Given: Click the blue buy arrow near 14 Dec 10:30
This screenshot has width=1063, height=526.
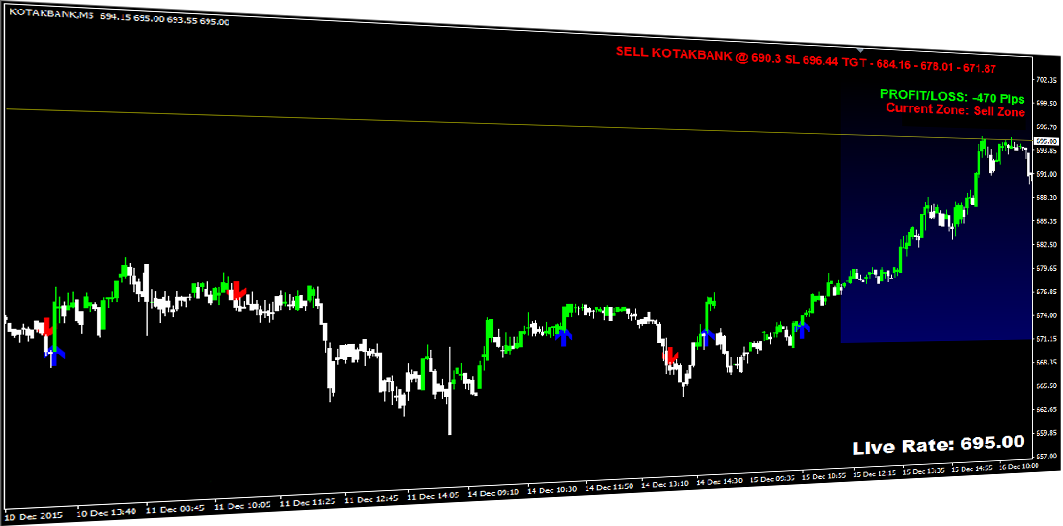Looking at the screenshot, I should coord(563,336).
